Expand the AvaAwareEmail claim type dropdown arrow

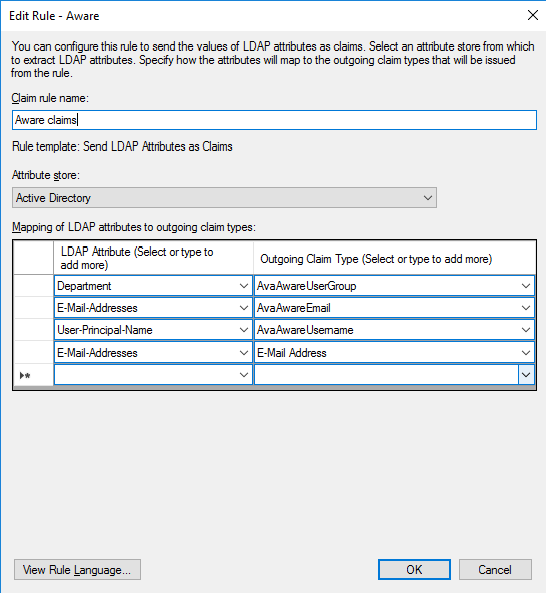(526, 308)
